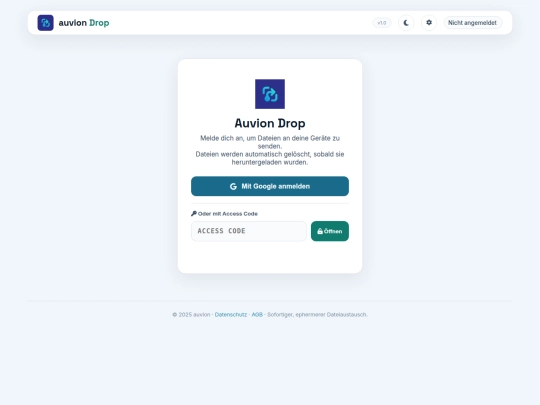Click the large Auvion Drop logo in card

(270, 94)
